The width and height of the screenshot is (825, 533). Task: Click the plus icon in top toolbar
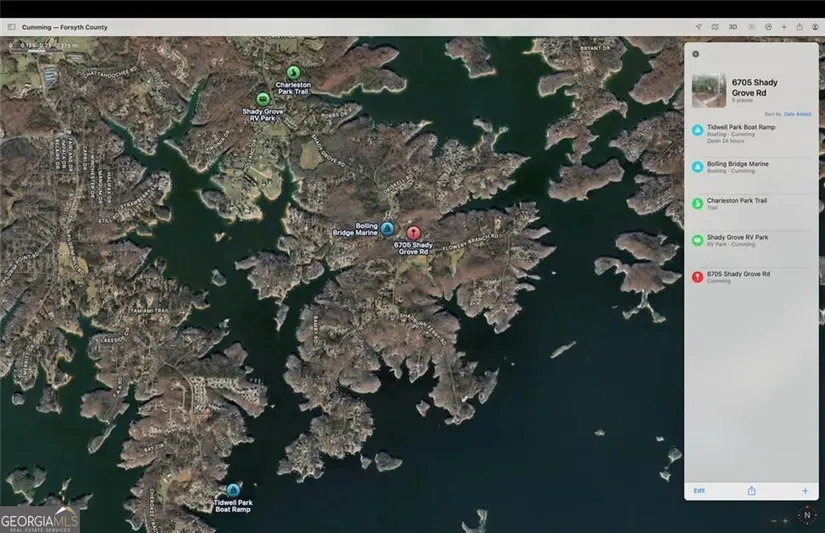pyautogui.click(x=783, y=27)
